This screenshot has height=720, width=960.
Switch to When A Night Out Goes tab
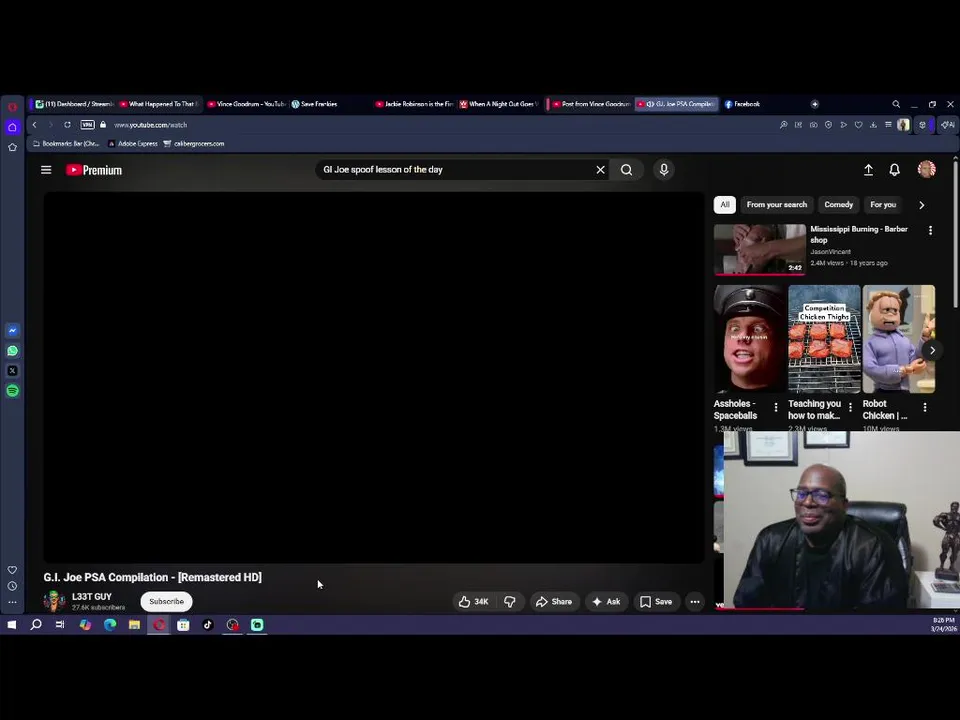499,104
